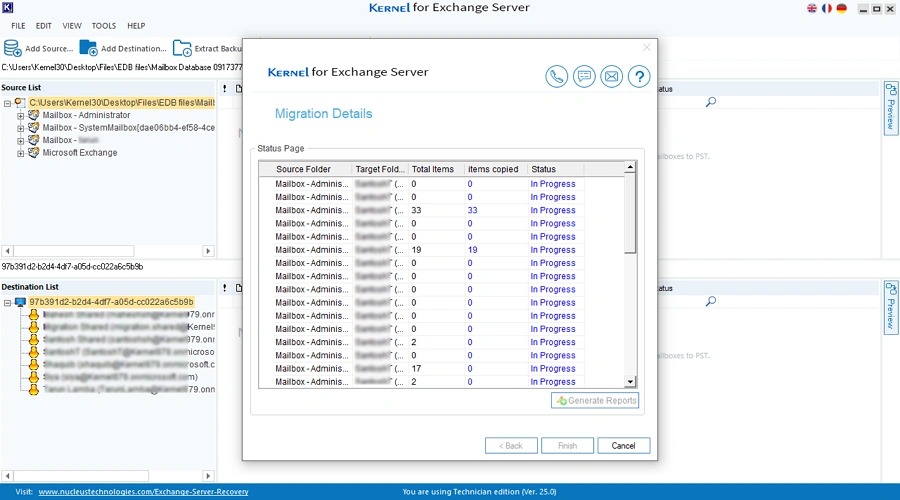The image size is (900, 500).
Task: Click the Add Source toolbar icon
Action: click(12, 48)
